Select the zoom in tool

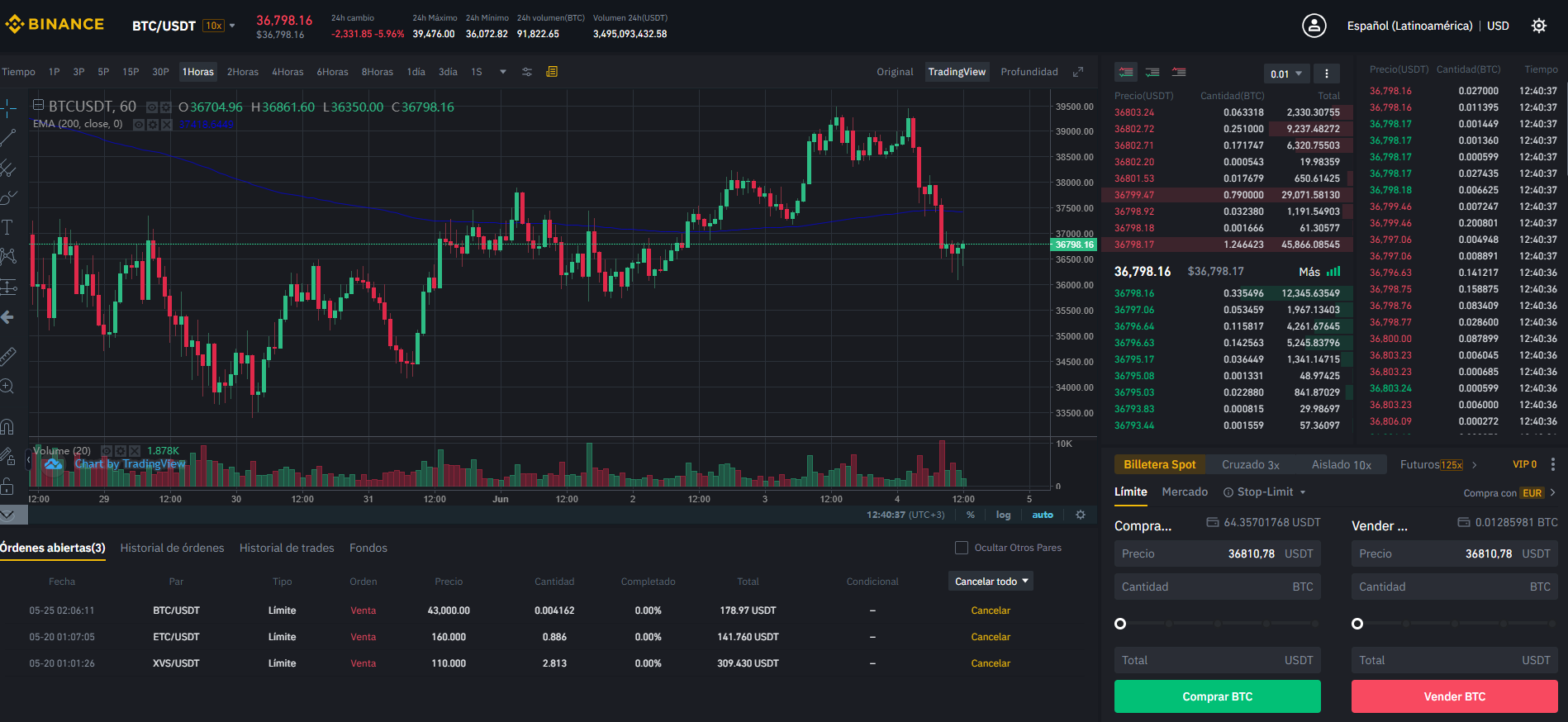point(7,386)
